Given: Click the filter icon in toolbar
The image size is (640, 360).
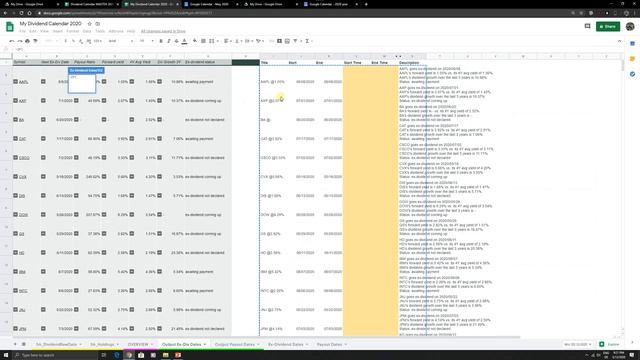Looking at the screenshot, I should coord(295,41).
